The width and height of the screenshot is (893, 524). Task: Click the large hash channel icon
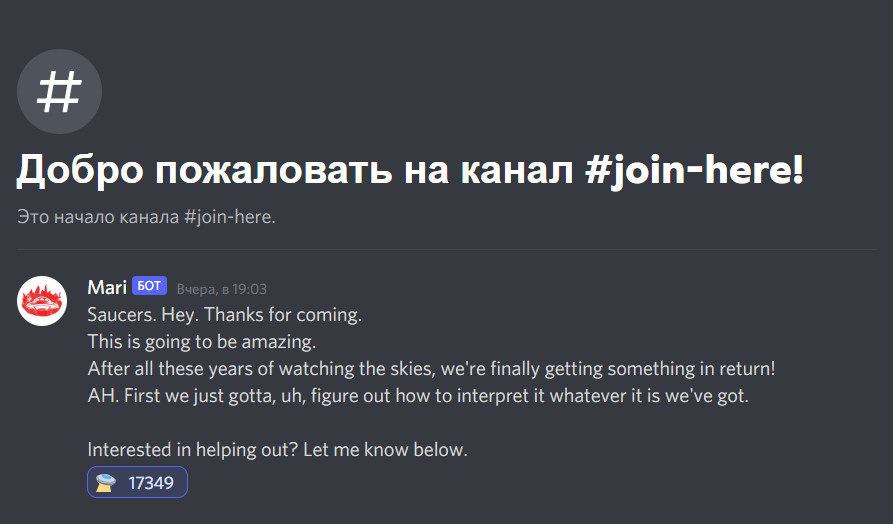click(x=59, y=92)
